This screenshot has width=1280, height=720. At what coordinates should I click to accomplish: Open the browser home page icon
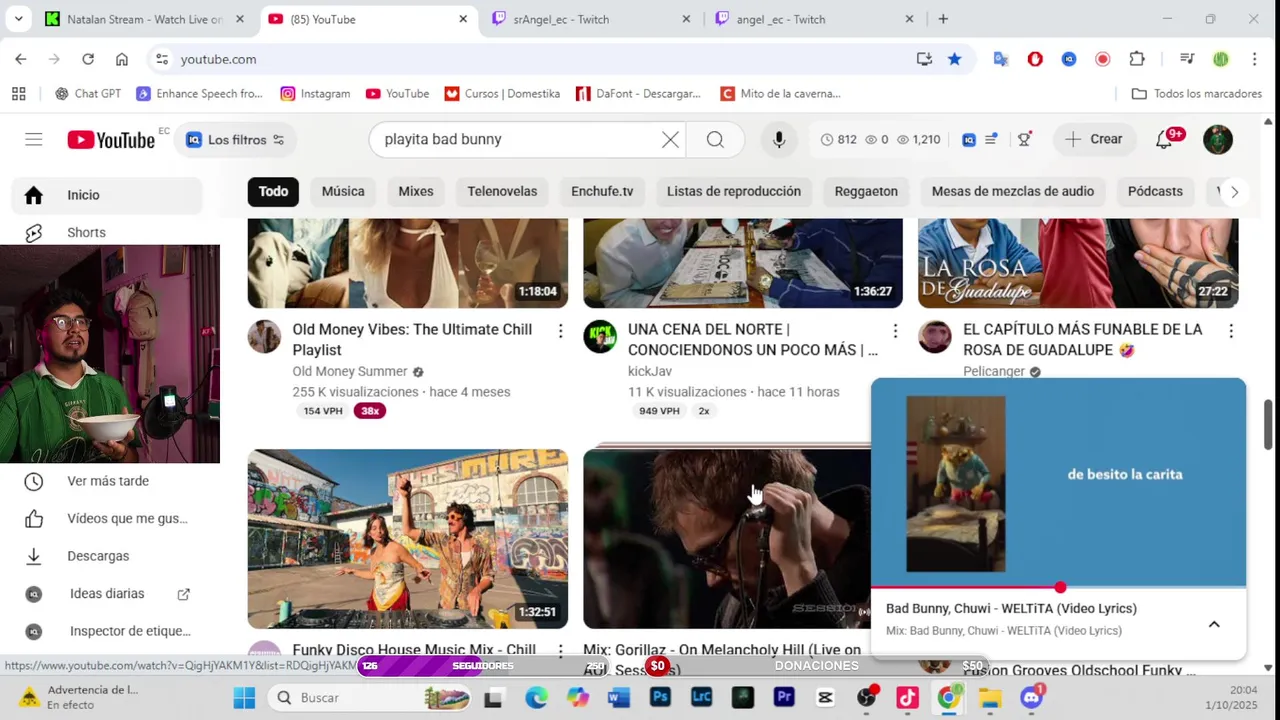point(122,59)
